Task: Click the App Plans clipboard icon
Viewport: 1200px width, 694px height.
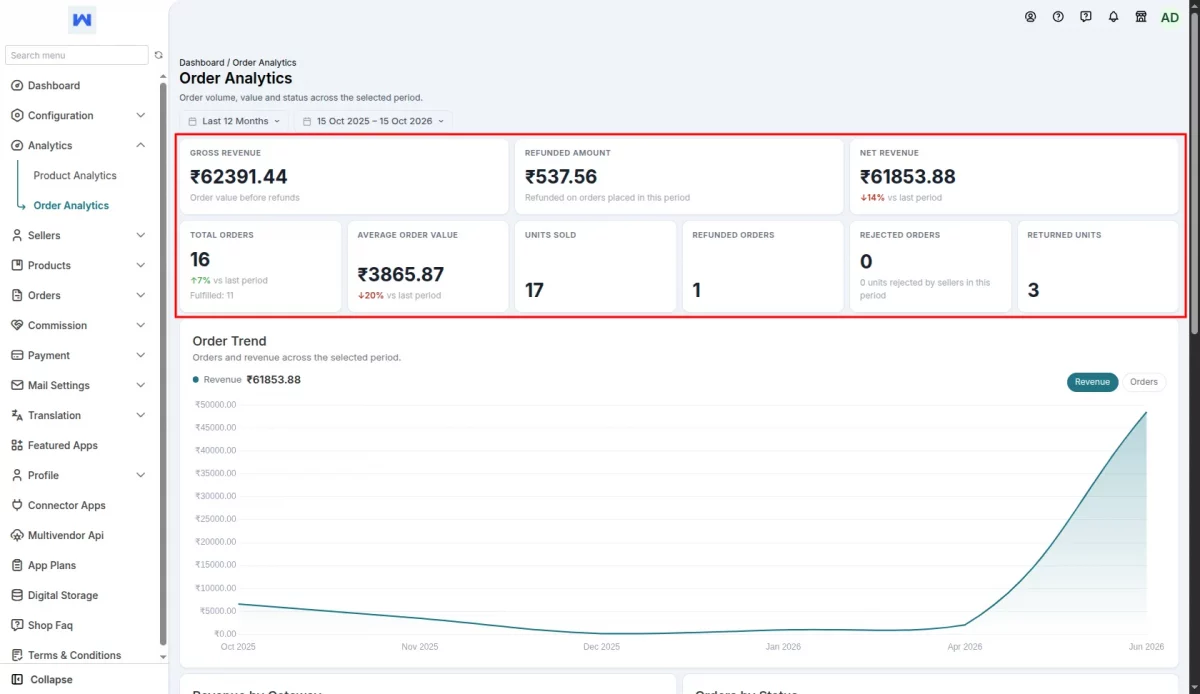Action: [x=17, y=566]
